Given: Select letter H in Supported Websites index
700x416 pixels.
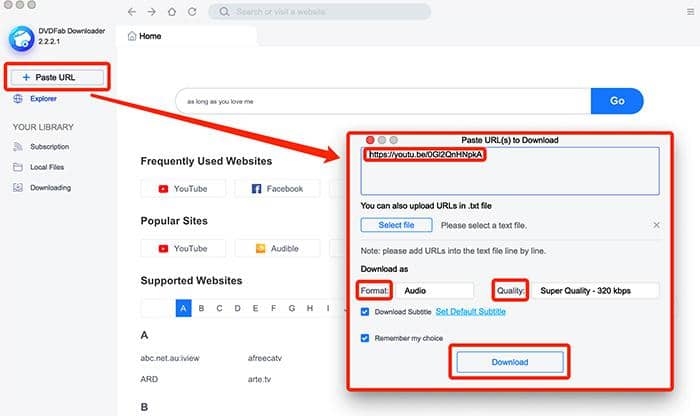Looking at the screenshot, I should 310,308.
